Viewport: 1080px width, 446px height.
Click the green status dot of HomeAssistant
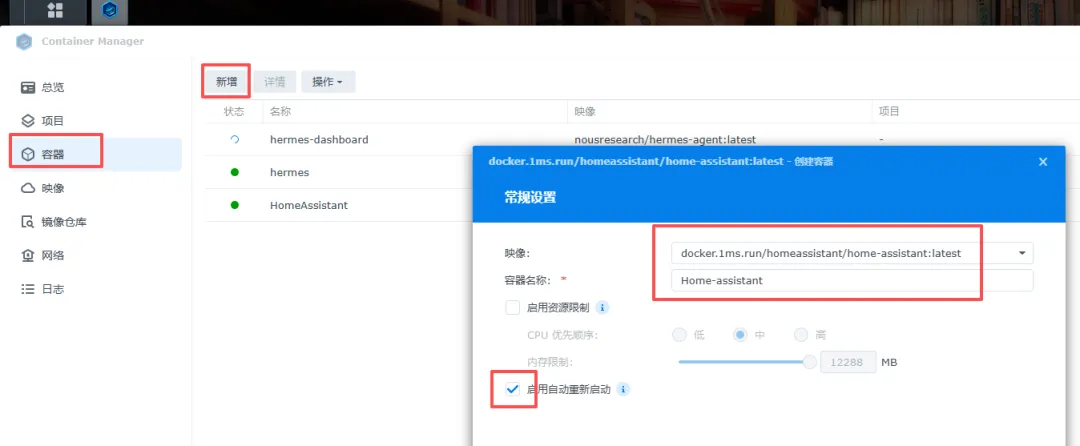point(235,205)
